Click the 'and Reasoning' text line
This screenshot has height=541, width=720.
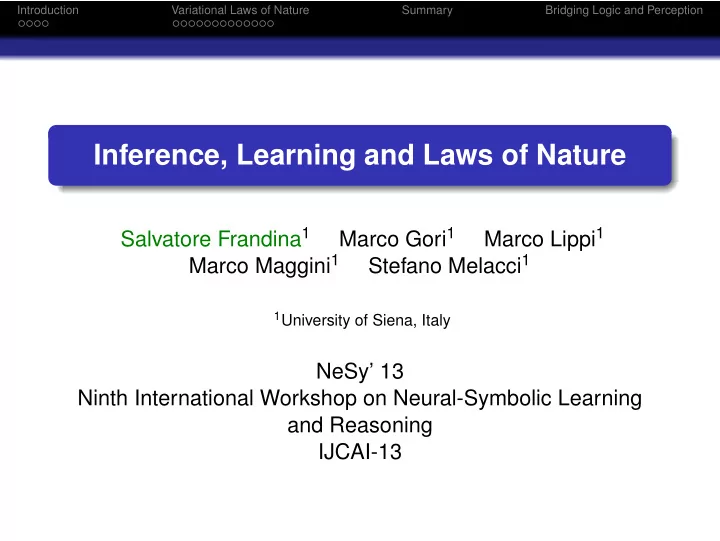coord(360,425)
